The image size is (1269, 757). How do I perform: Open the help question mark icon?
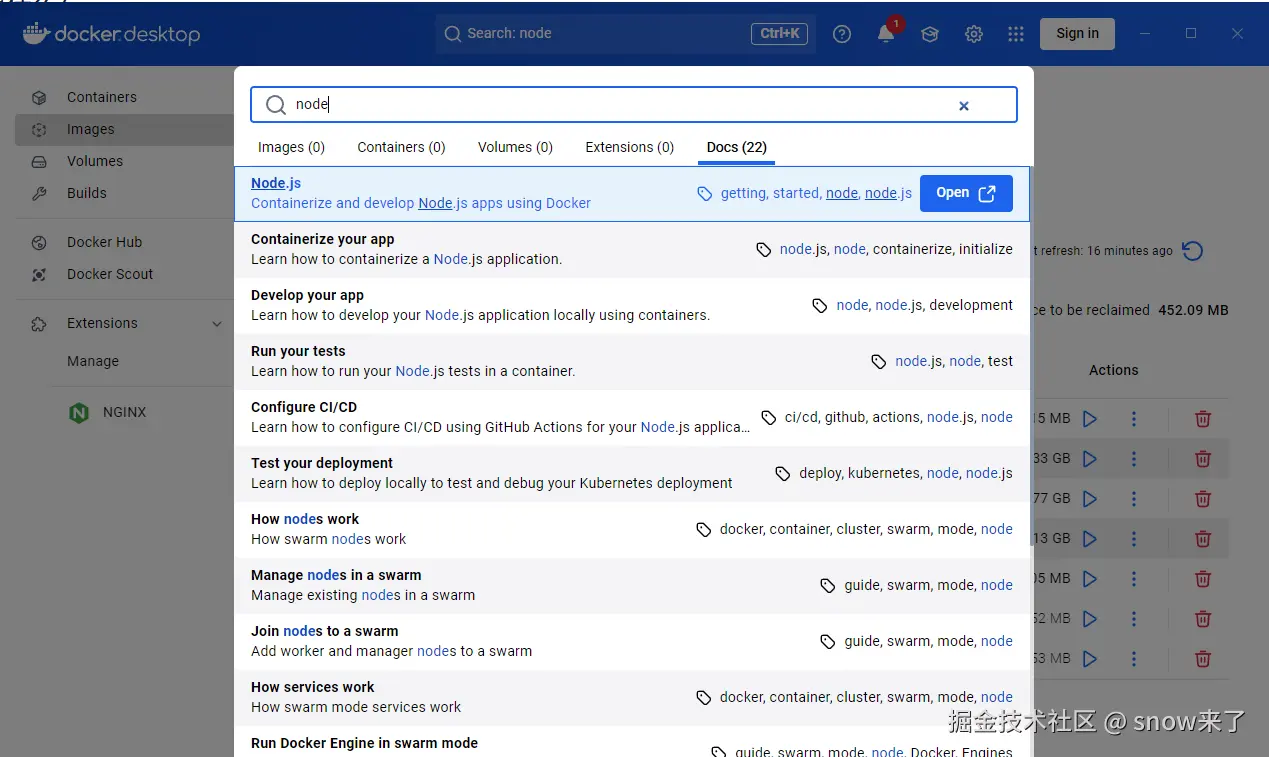point(842,34)
